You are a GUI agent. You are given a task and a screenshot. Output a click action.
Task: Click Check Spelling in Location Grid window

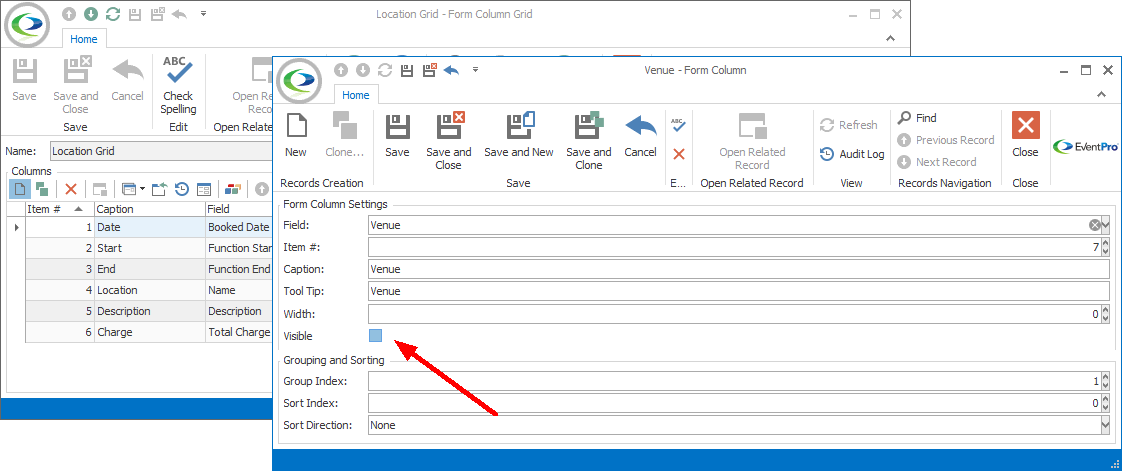(x=178, y=85)
